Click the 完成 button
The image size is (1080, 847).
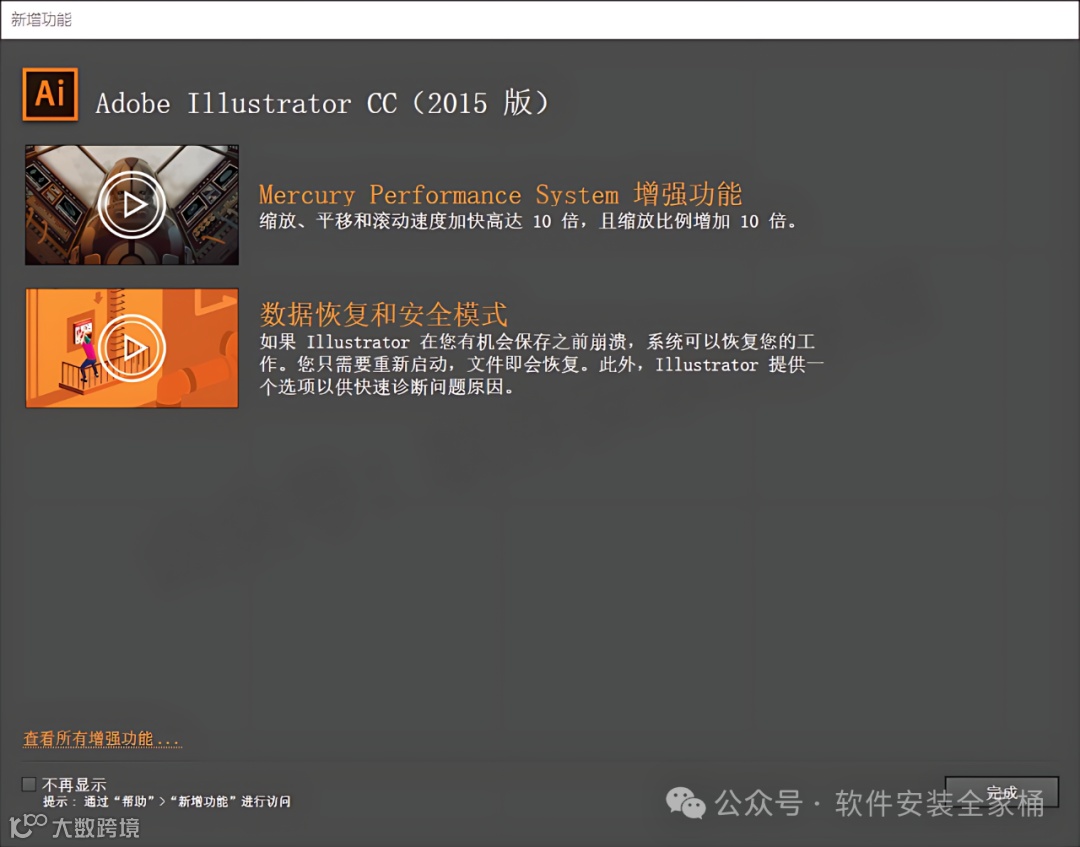(x=1001, y=793)
